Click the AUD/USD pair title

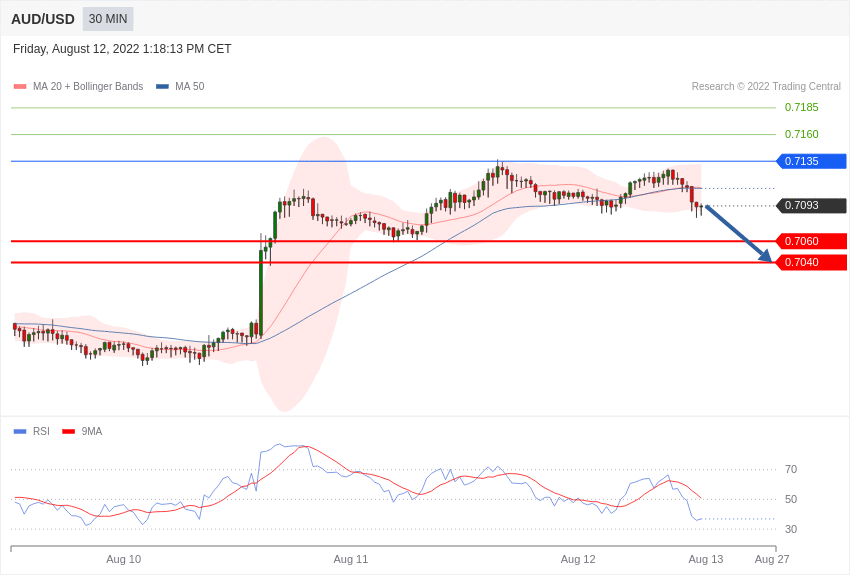click(x=43, y=19)
